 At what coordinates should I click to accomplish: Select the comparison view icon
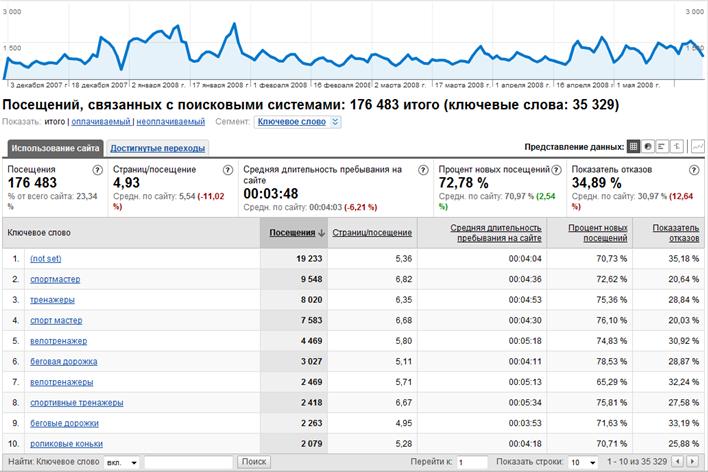677,146
